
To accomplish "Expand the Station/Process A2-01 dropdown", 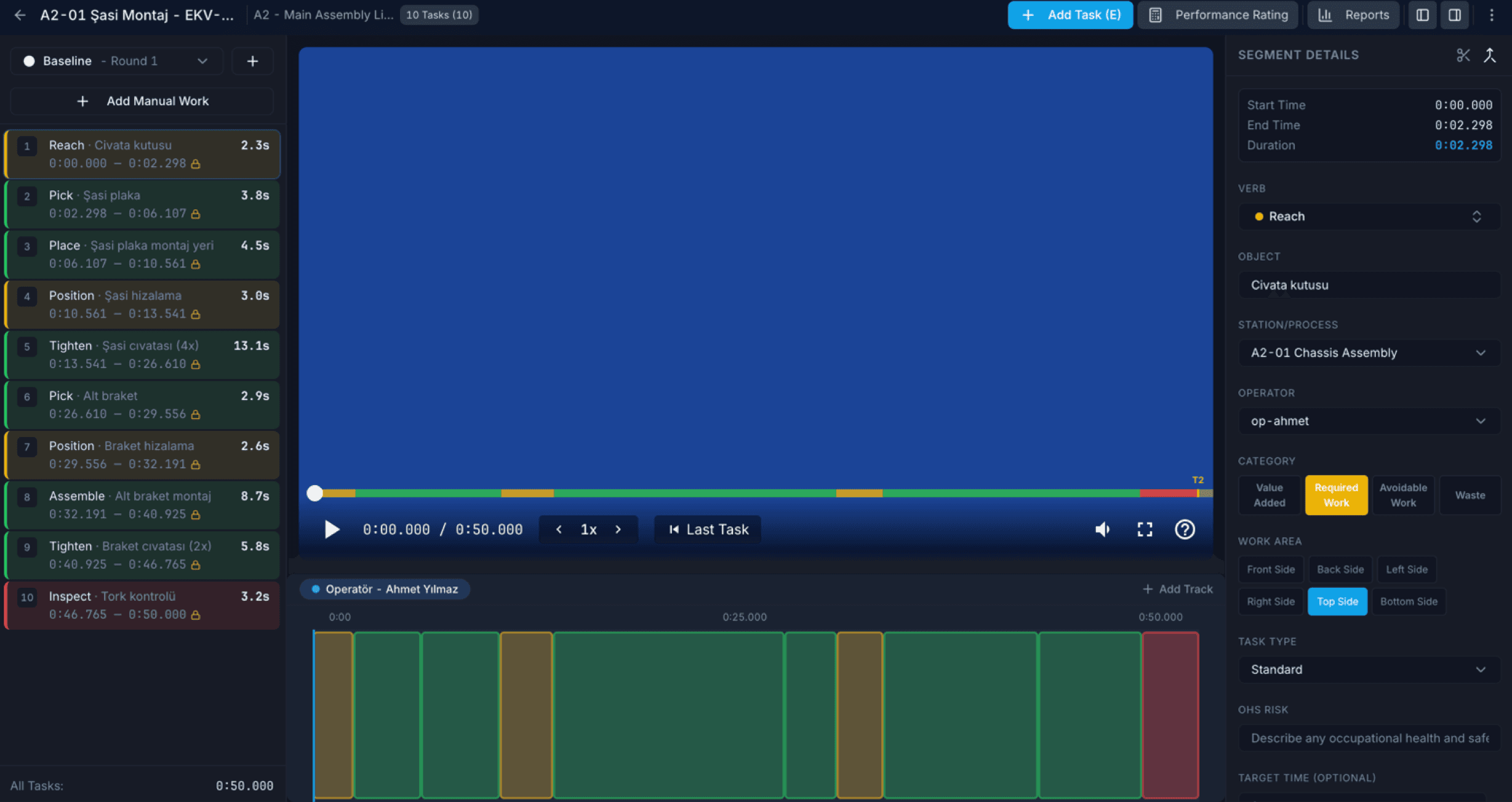I will (x=1367, y=352).
